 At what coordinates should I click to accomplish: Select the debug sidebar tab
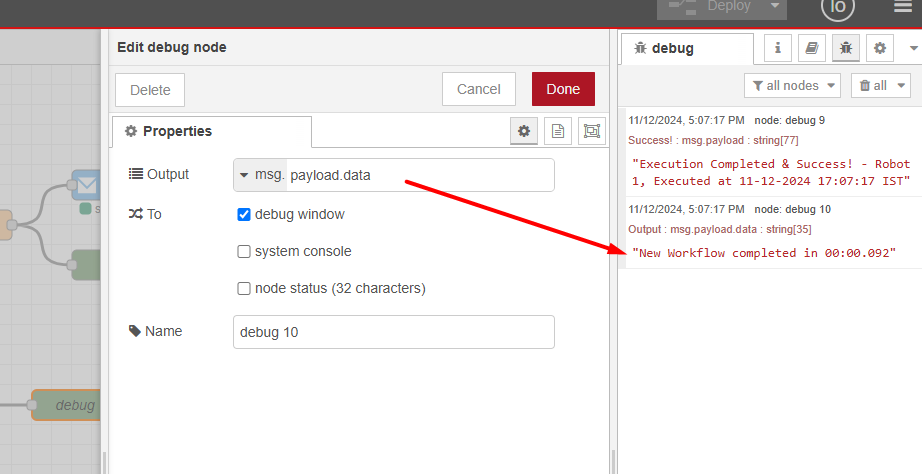[686, 48]
